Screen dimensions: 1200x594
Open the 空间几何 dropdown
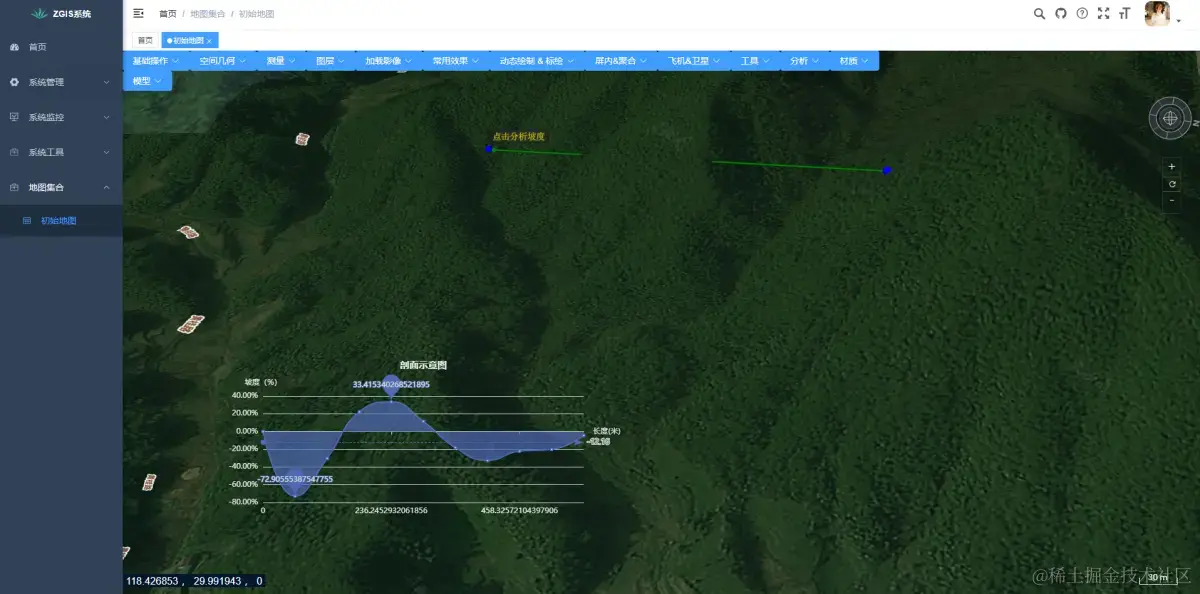click(222, 61)
